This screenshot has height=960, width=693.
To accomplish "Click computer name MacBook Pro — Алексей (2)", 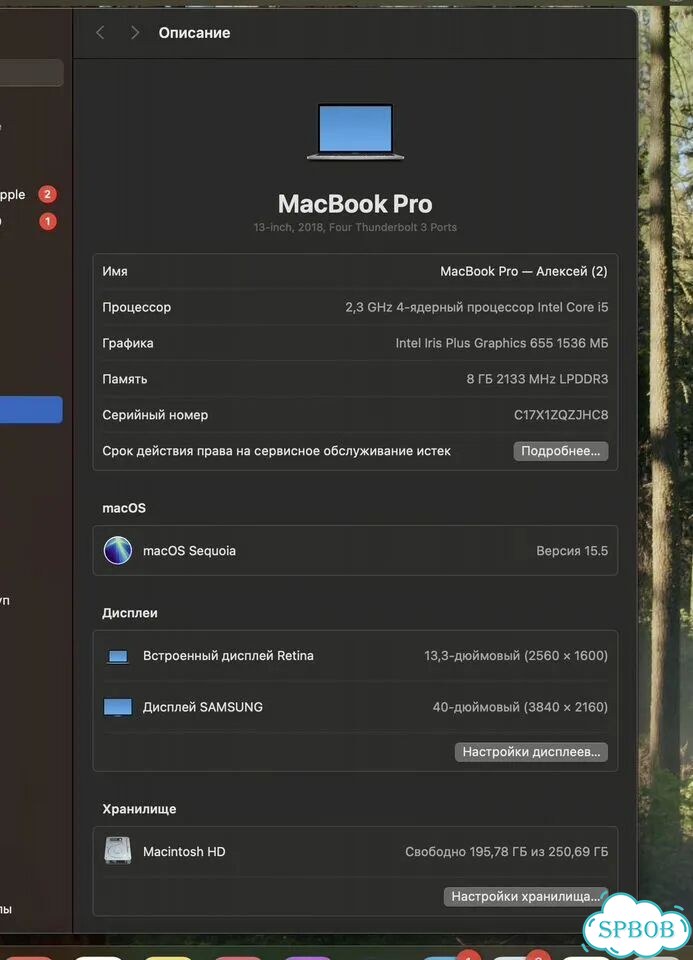I will tap(524, 271).
